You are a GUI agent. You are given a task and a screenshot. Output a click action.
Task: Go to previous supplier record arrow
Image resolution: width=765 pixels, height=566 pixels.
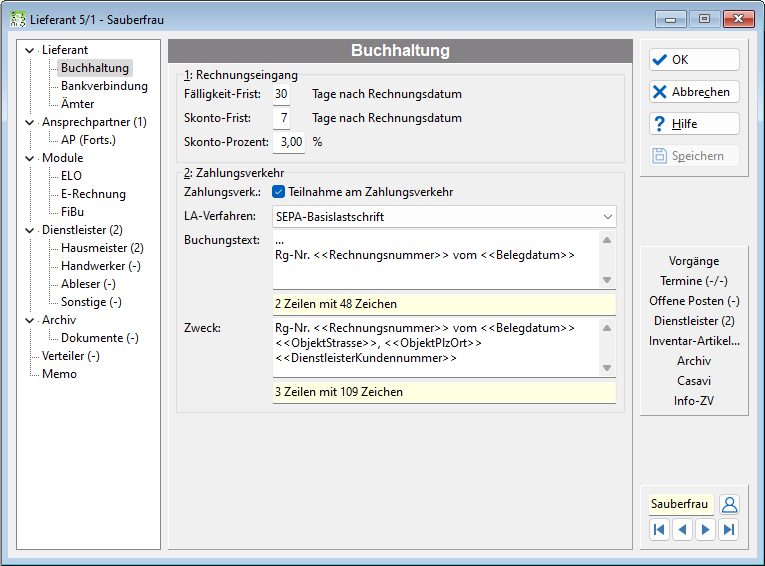(683, 529)
